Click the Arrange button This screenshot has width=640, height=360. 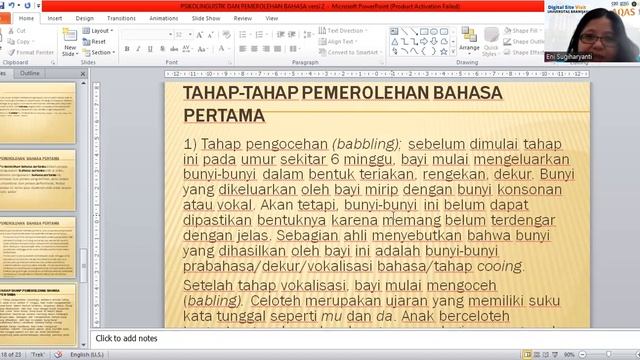click(469, 41)
